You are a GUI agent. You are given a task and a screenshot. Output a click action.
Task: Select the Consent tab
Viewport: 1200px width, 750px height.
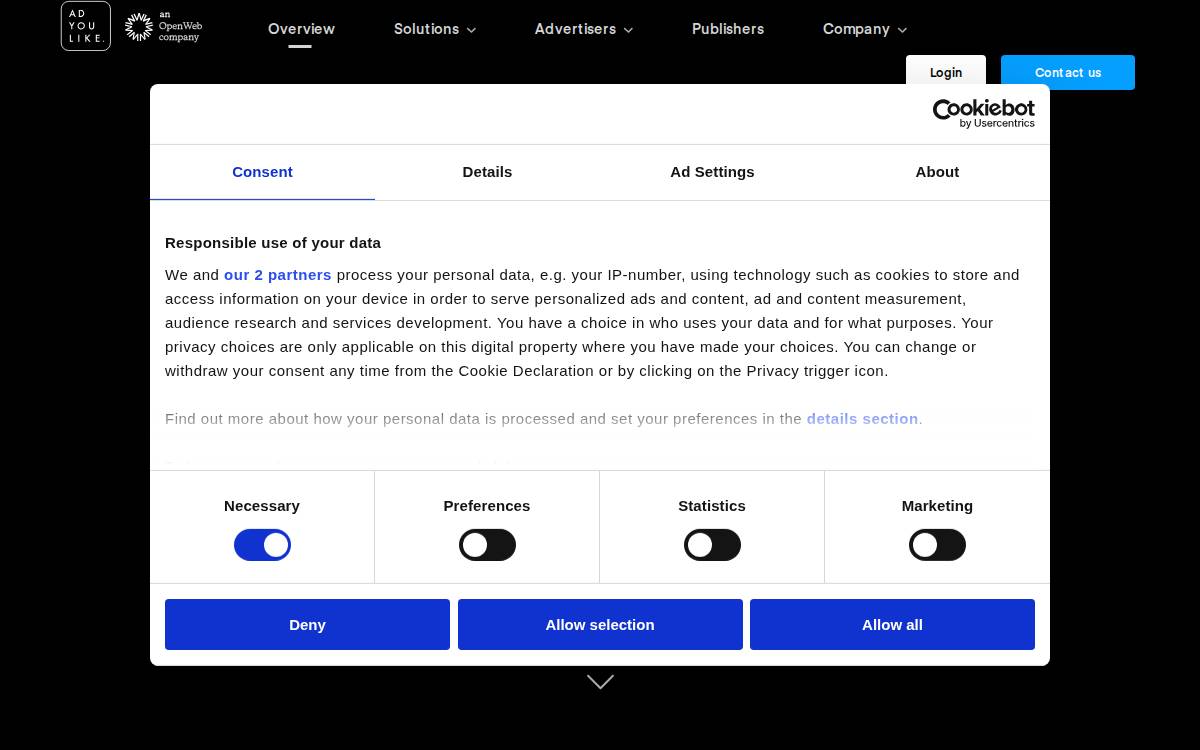coord(262,172)
